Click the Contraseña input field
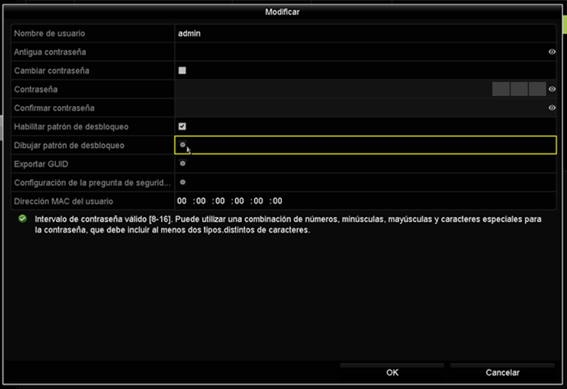Screen dimensions: 567x389 [x=333, y=89]
